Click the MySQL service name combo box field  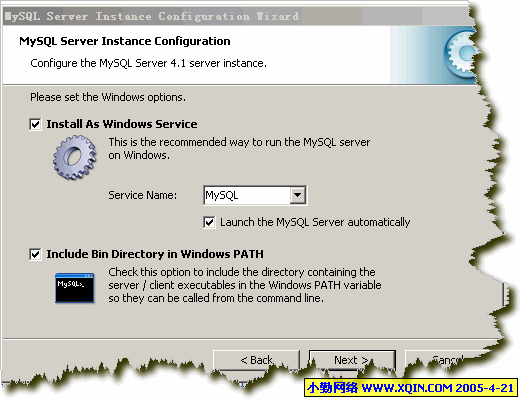pos(255,195)
